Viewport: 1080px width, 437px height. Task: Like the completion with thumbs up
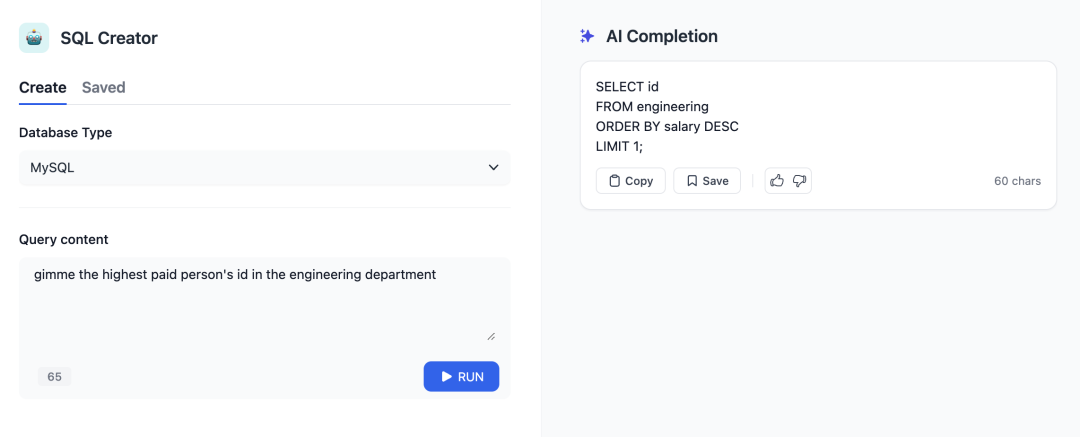(x=777, y=181)
